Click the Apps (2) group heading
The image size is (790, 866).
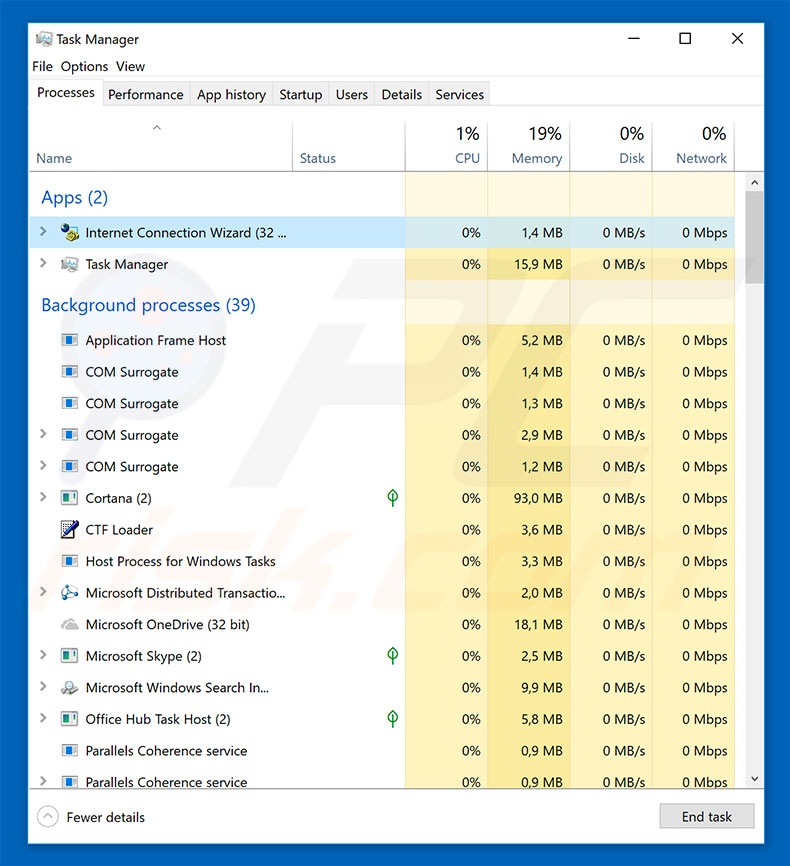tap(75, 198)
